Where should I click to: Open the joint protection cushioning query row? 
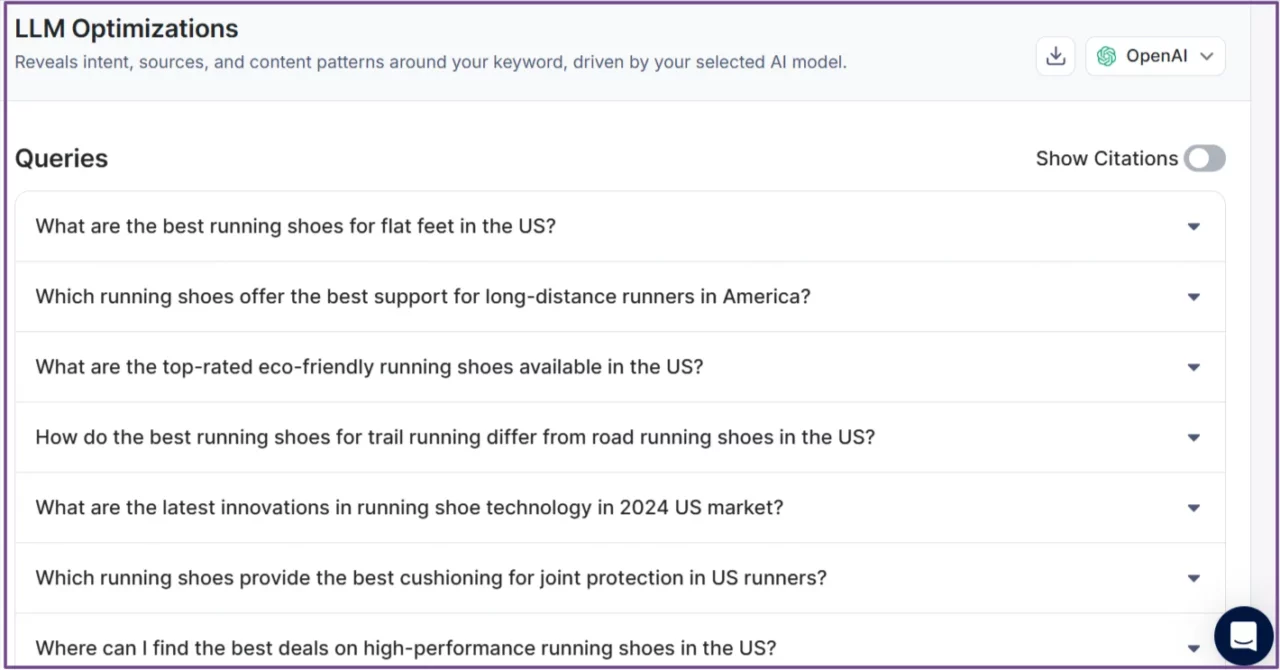click(1193, 578)
